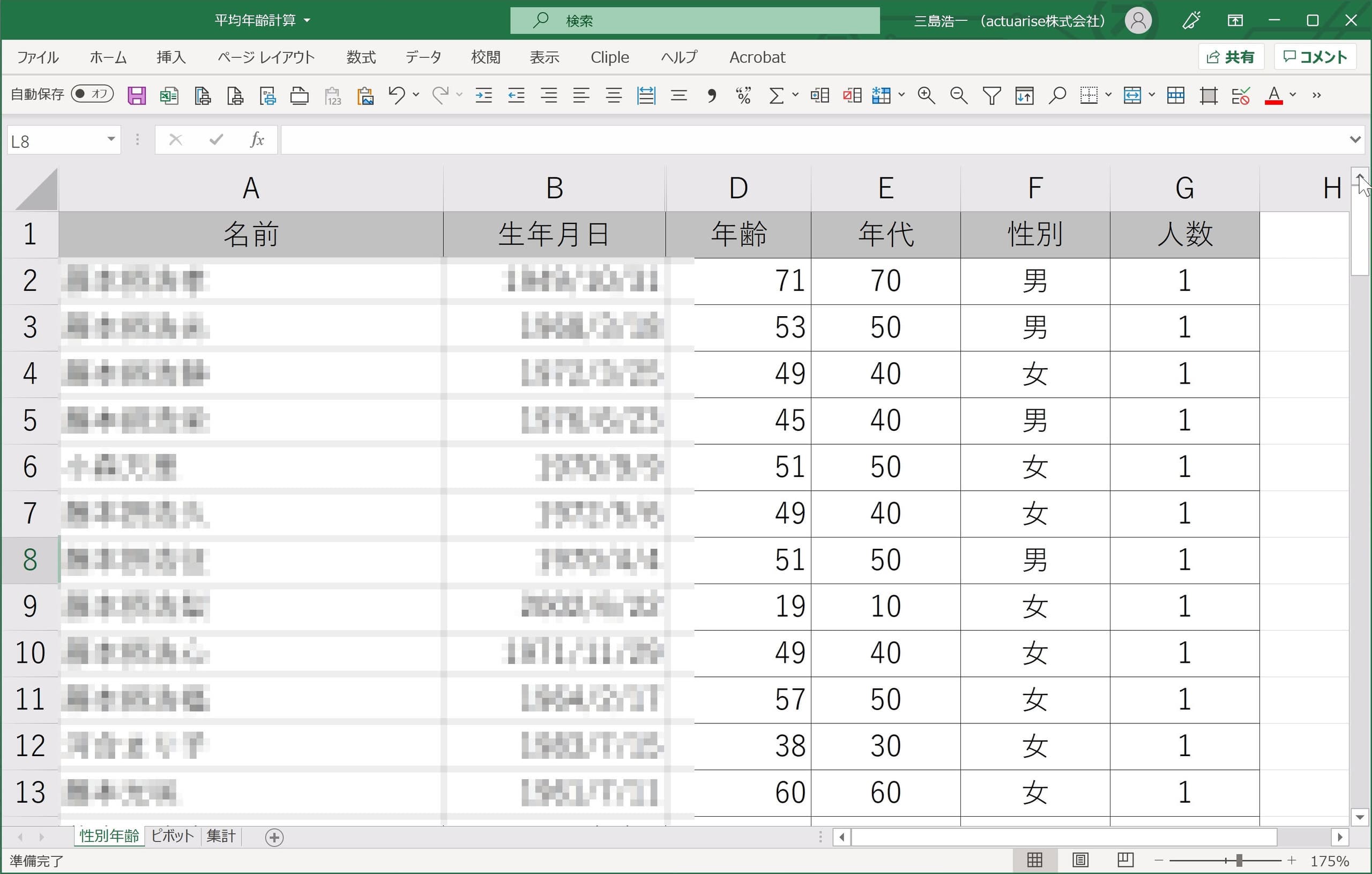Open the Name Box dropdown arrow
1372x874 pixels.
[x=111, y=139]
